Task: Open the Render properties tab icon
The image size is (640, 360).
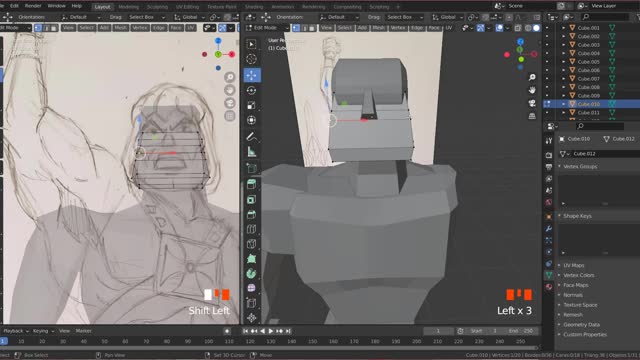Action: (x=549, y=155)
